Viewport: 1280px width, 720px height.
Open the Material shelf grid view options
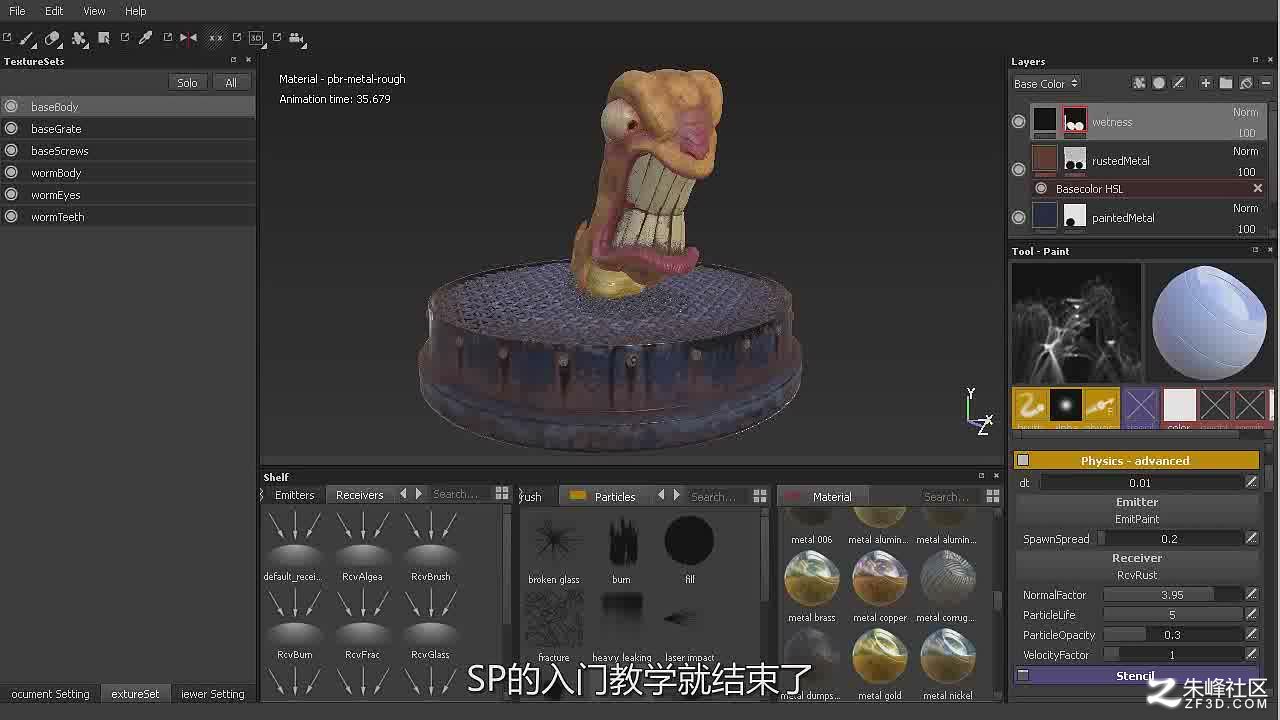[x=993, y=496]
